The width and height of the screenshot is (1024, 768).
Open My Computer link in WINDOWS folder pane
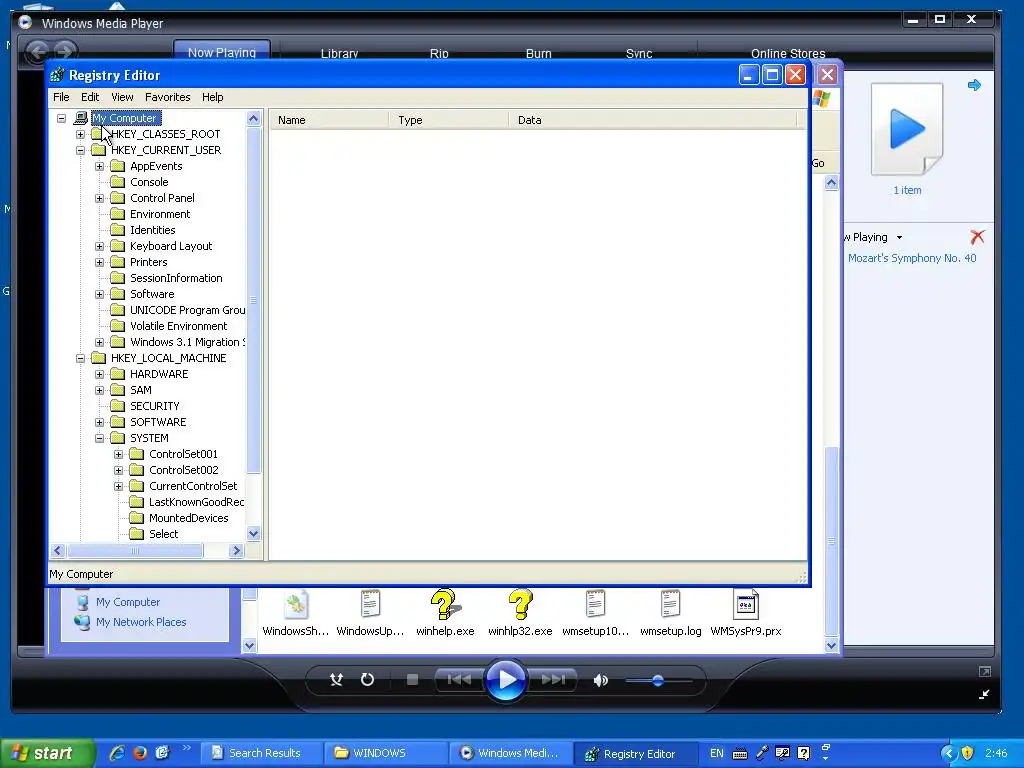[x=128, y=602]
